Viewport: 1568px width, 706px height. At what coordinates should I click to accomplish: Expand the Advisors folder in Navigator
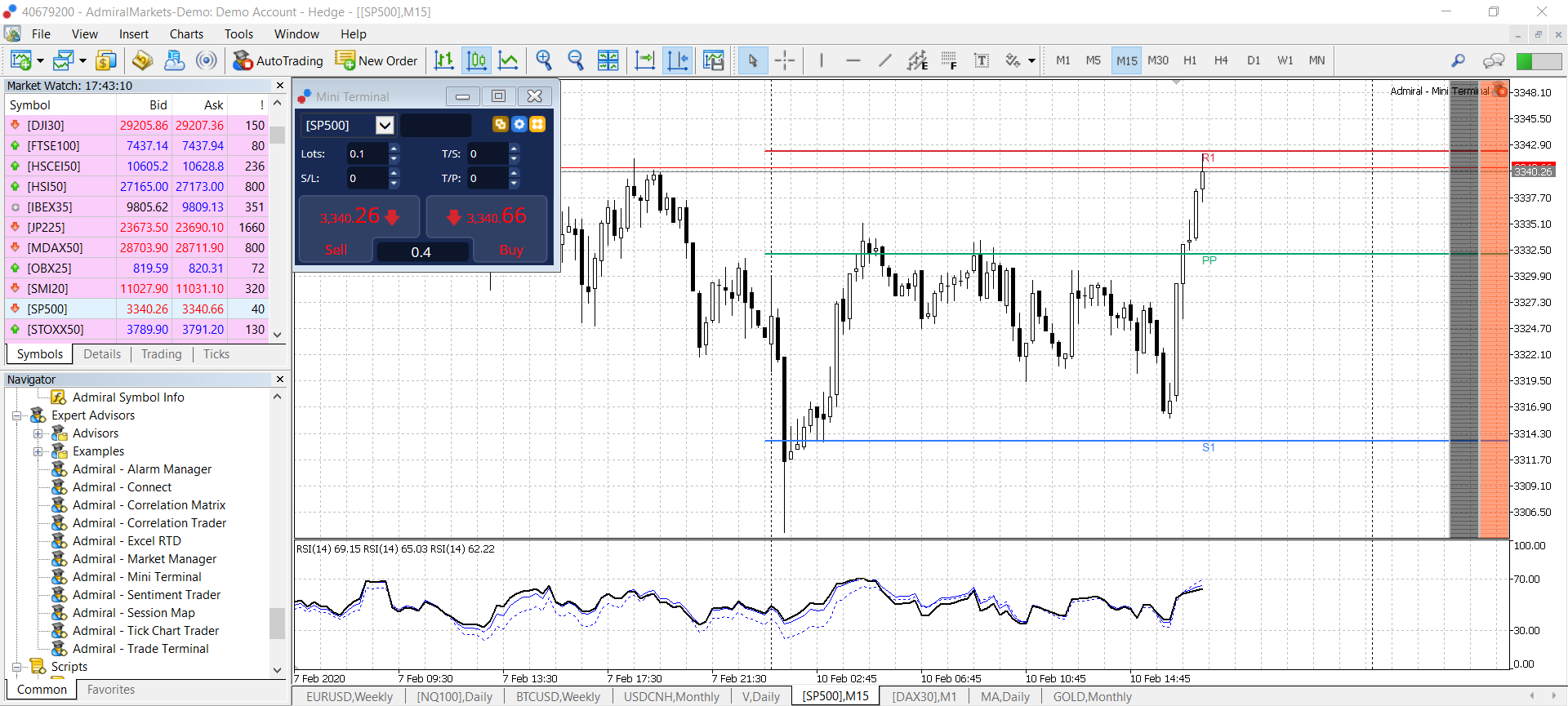coord(38,433)
